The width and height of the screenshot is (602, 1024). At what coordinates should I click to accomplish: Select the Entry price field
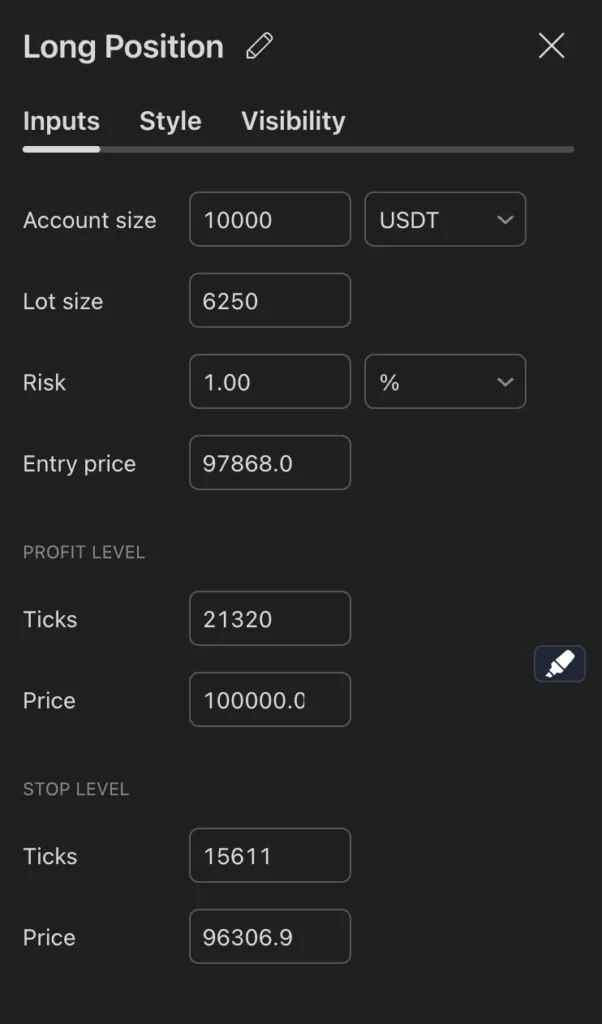270,463
